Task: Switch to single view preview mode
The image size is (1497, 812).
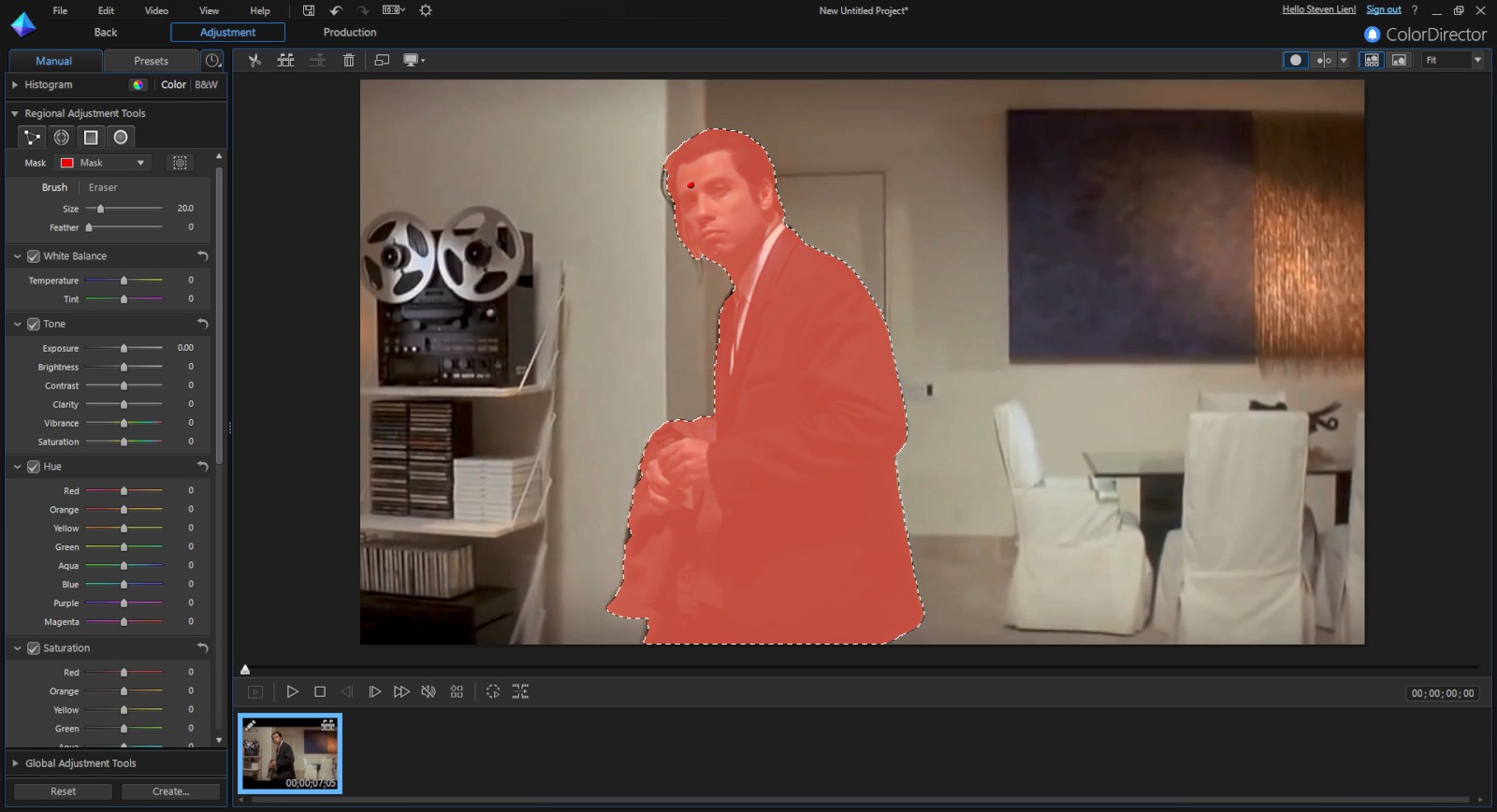Action: tap(1296, 60)
